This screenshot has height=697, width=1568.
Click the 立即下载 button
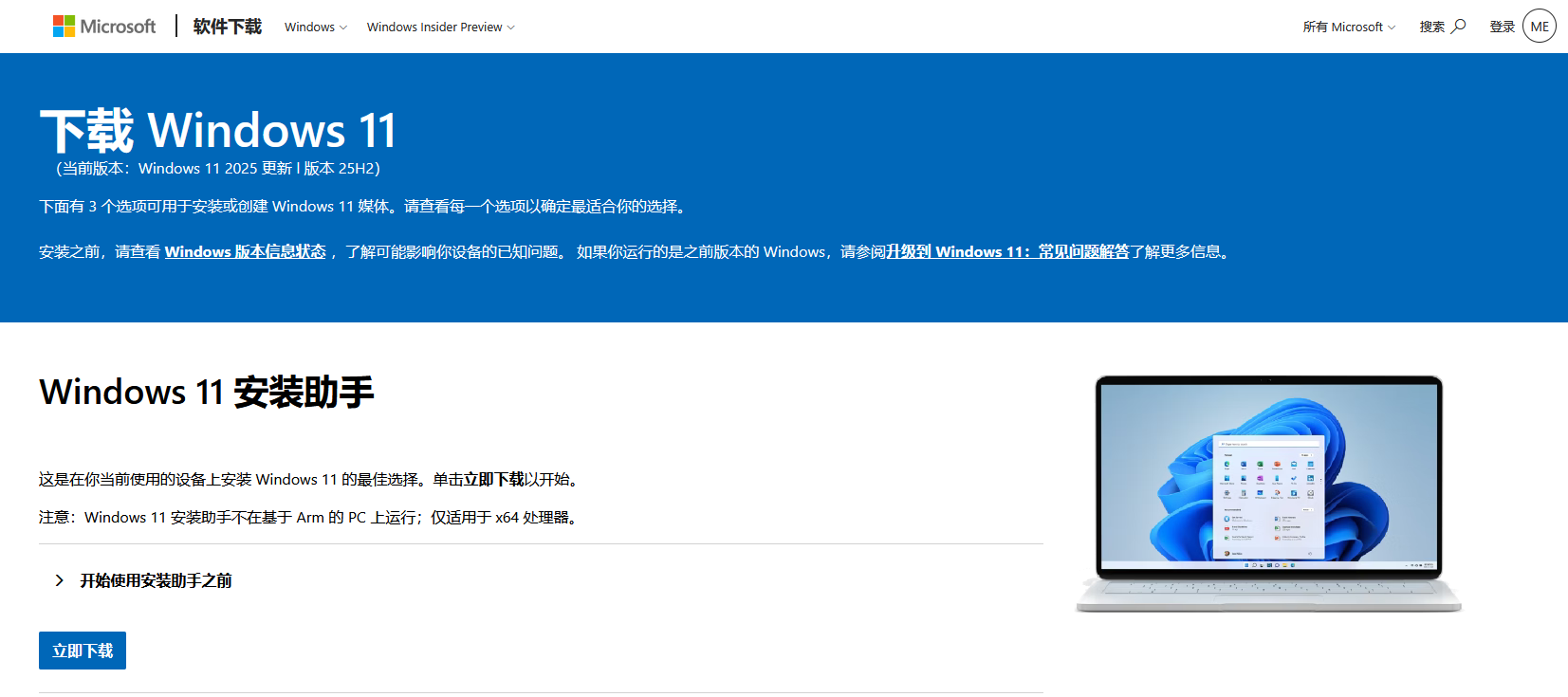83,651
